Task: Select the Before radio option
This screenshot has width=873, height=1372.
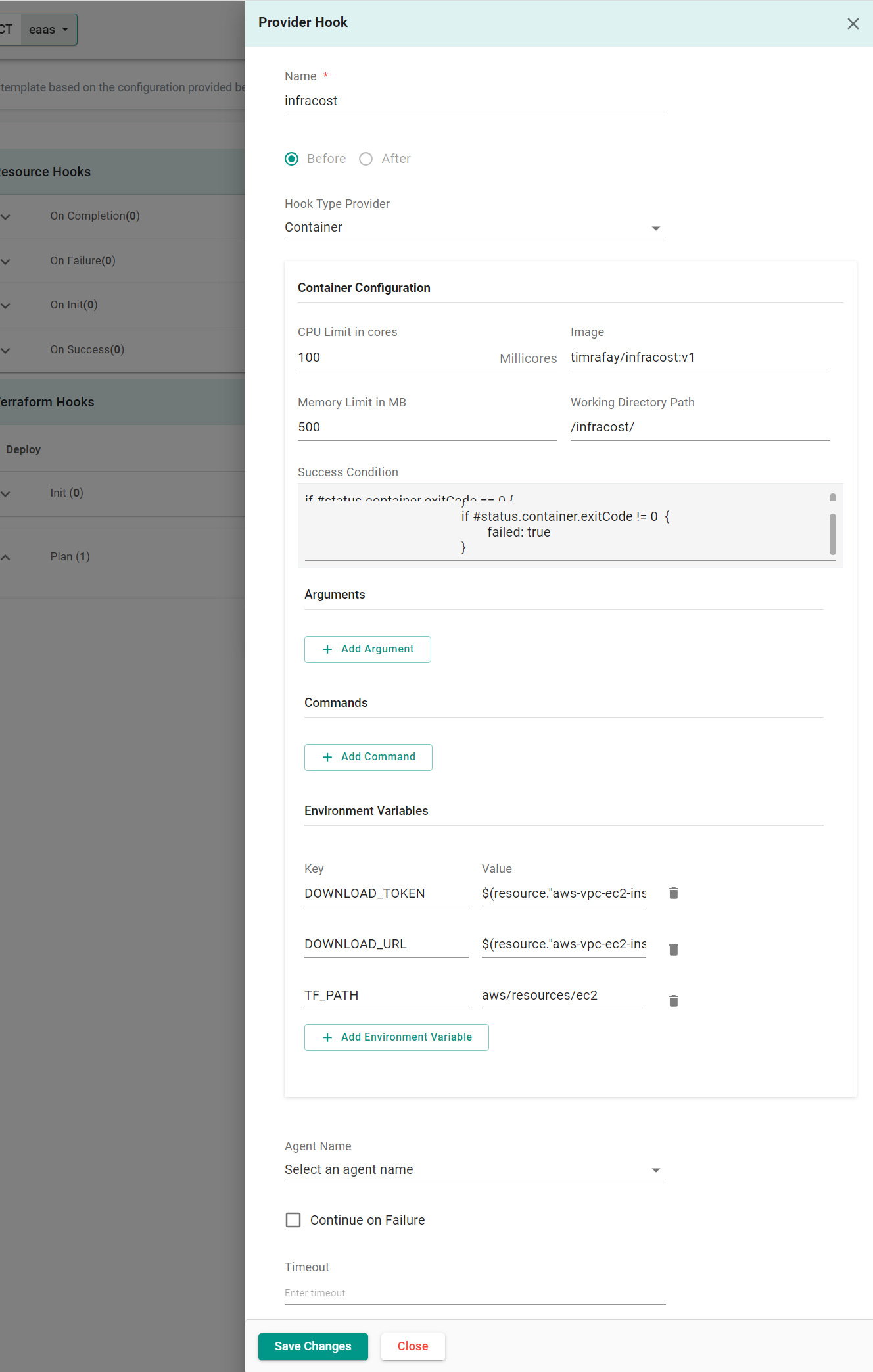Action: point(292,159)
